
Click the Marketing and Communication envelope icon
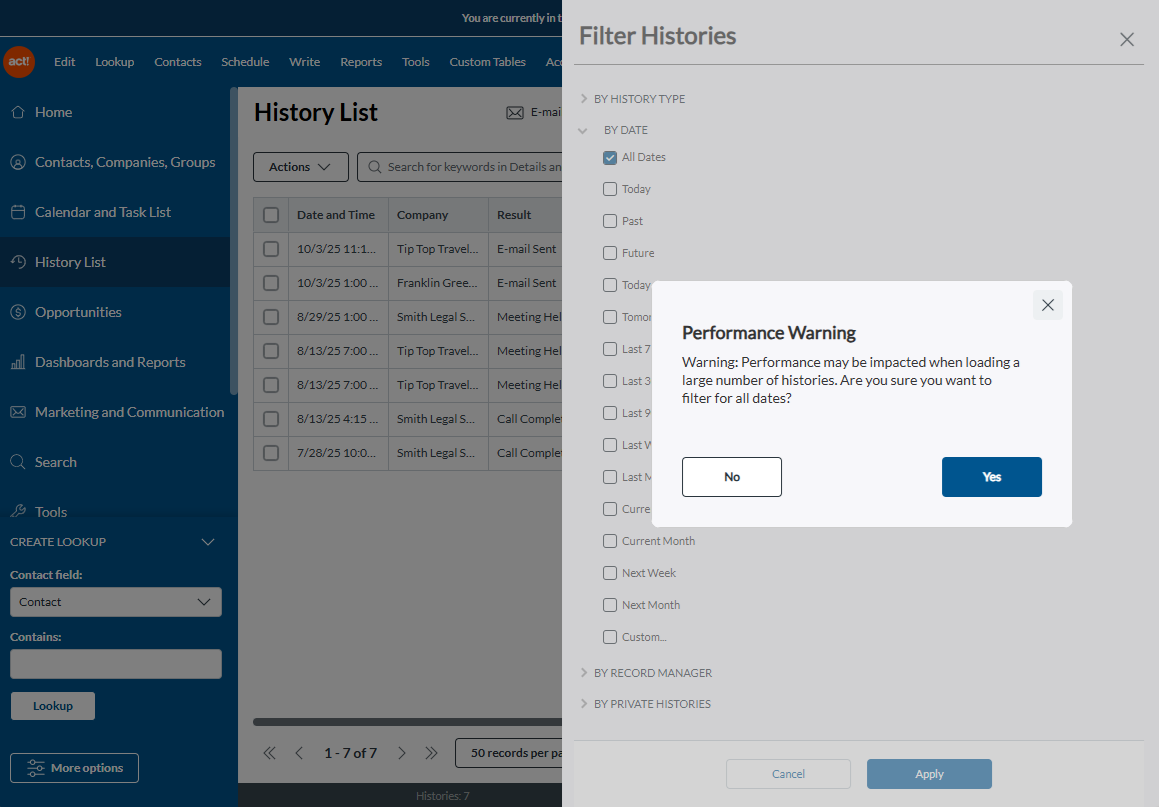coord(18,412)
